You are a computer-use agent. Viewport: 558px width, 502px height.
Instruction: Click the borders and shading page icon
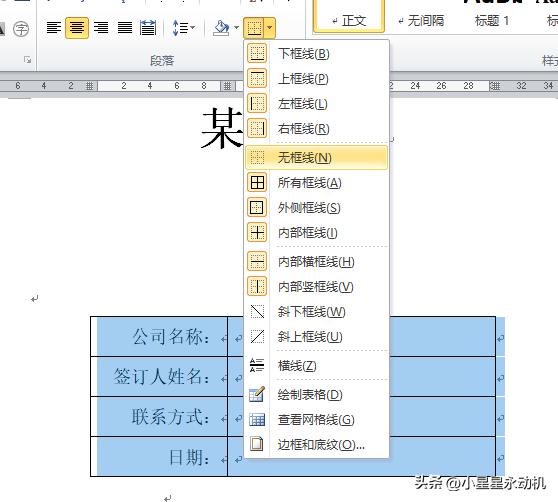pos(257,444)
